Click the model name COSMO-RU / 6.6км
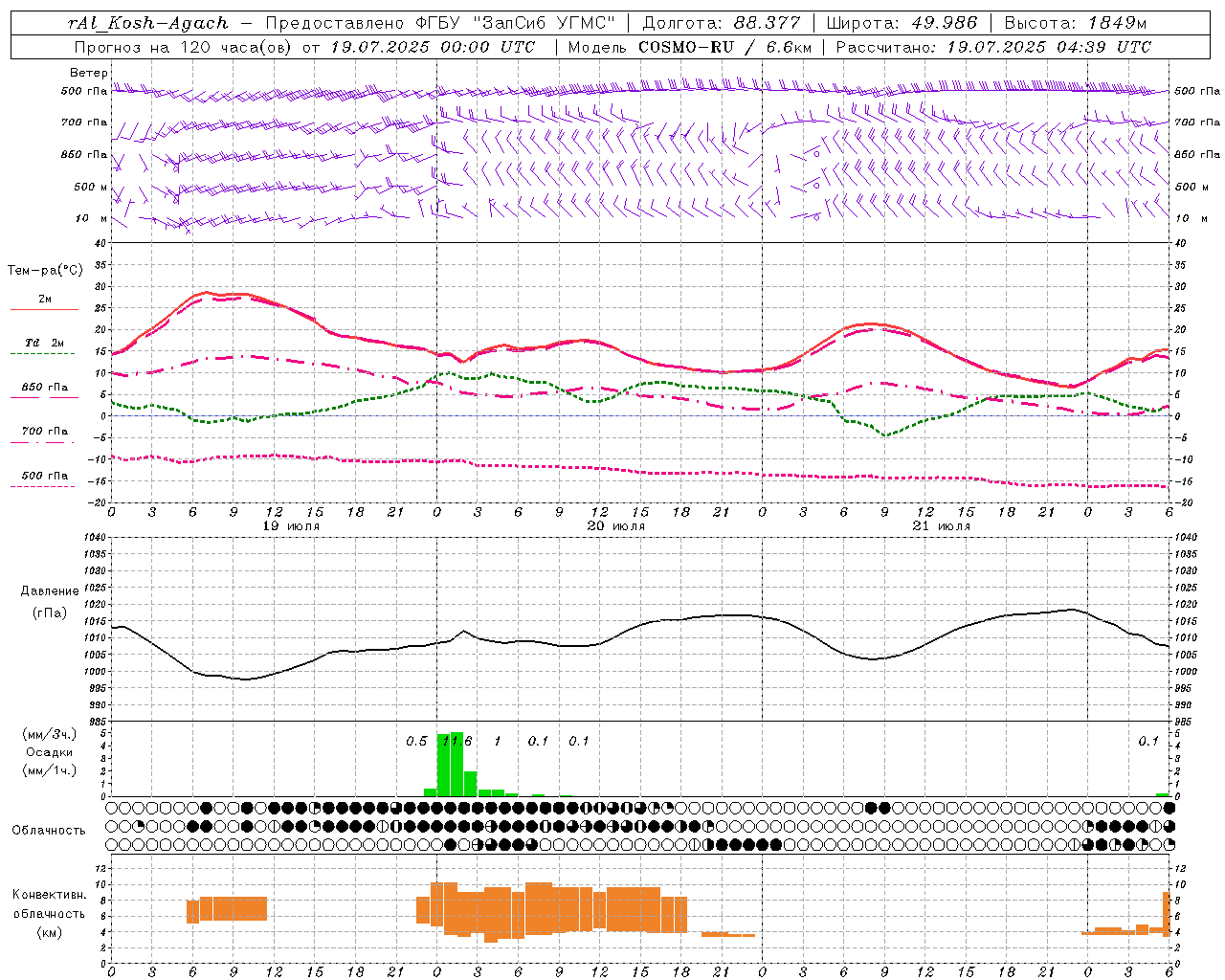Image resolution: width=1225 pixels, height=980 pixels. [724, 47]
